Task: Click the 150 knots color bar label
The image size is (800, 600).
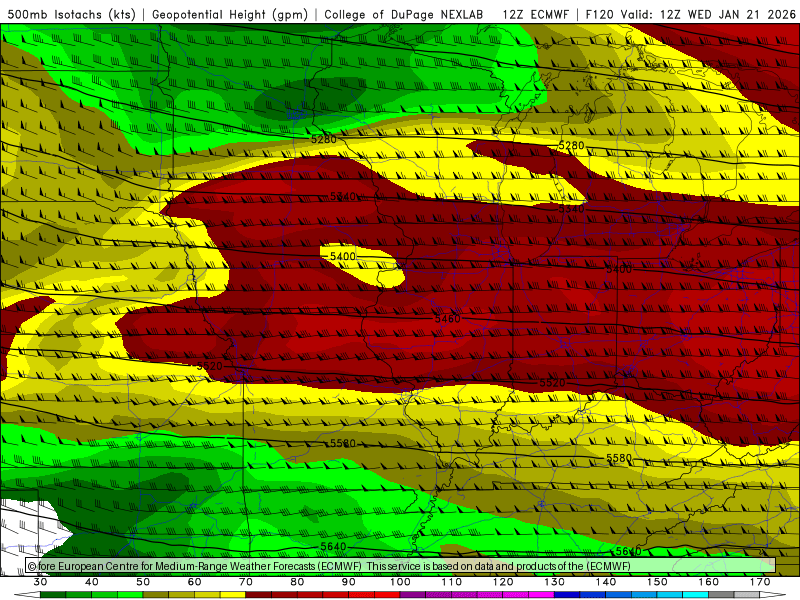Action: click(x=657, y=582)
